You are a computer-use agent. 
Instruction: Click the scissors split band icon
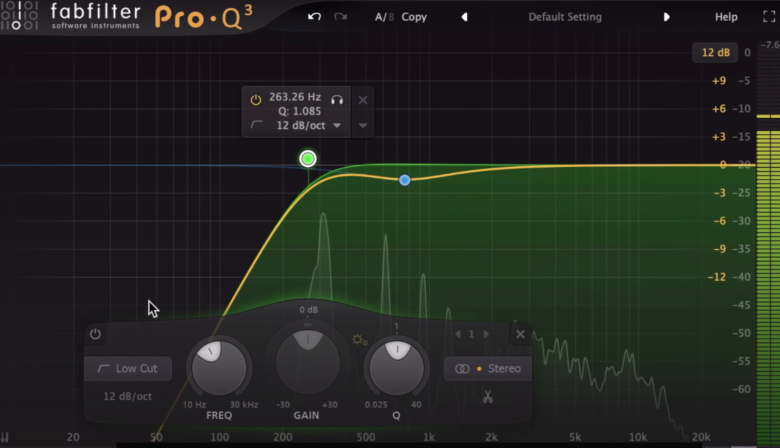[x=488, y=396]
